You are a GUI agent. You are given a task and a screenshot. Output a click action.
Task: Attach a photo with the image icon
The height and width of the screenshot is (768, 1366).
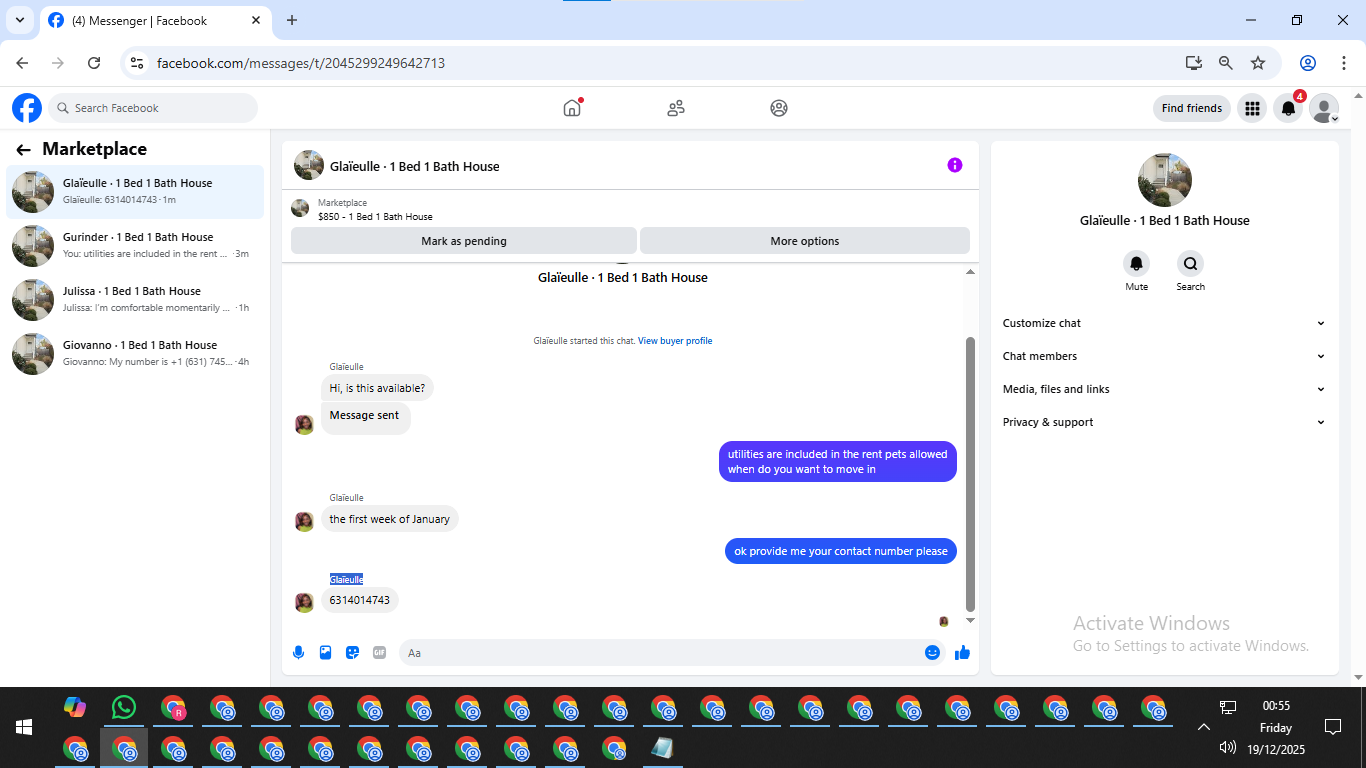point(325,652)
